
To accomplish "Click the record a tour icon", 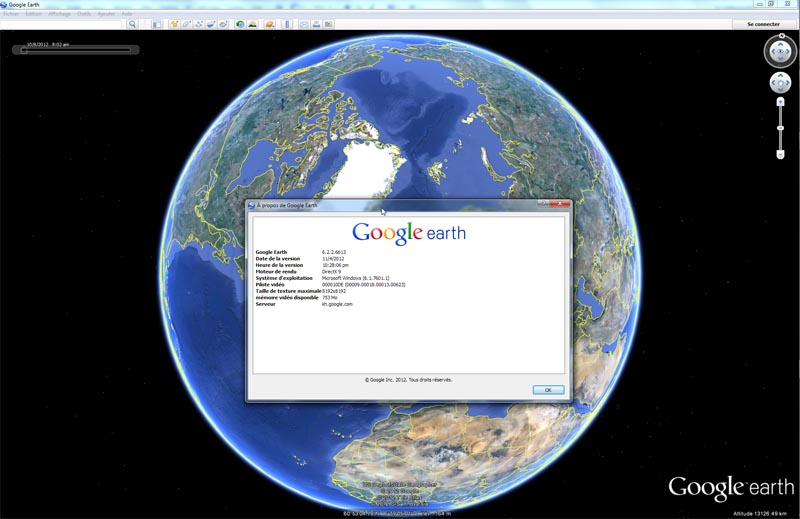I will coord(223,24).
